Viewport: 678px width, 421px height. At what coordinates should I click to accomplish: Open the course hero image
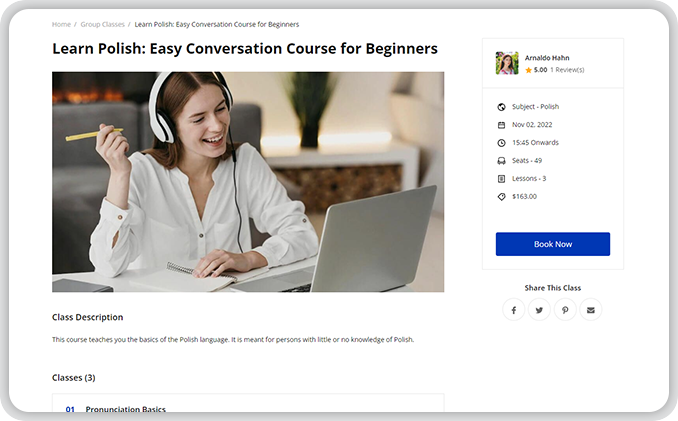click(248, 181)
